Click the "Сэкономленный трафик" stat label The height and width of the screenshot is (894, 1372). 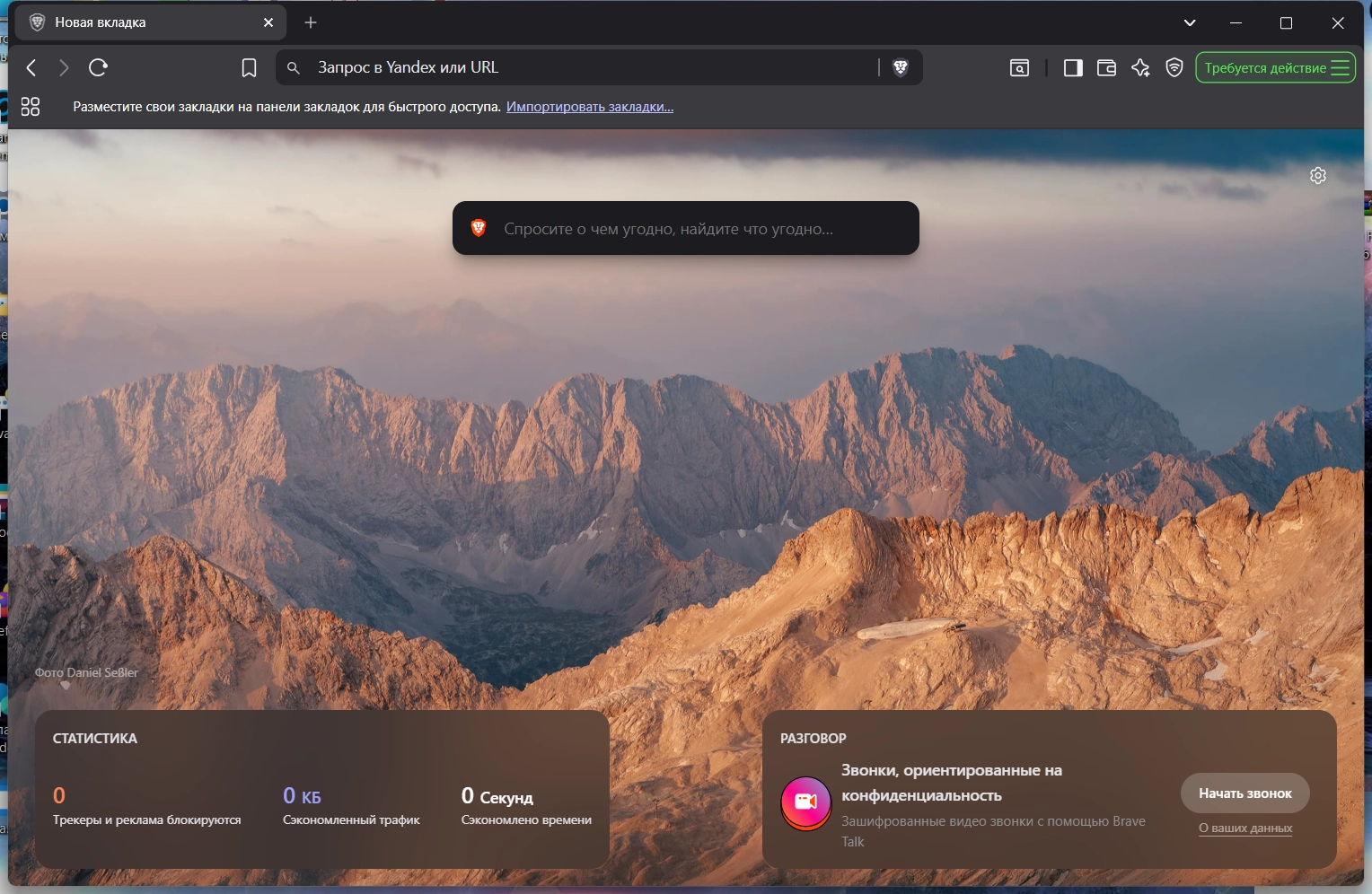351,819
